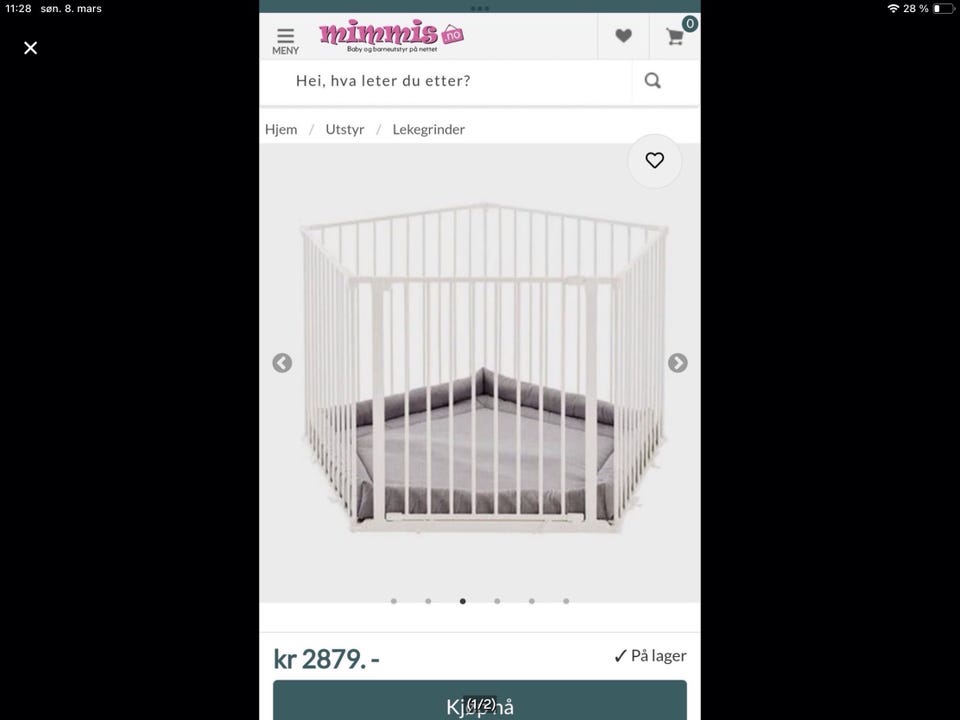Select the fifth carousel dot
This screenshot has width=960, height=720.
[x=531, y=601]
